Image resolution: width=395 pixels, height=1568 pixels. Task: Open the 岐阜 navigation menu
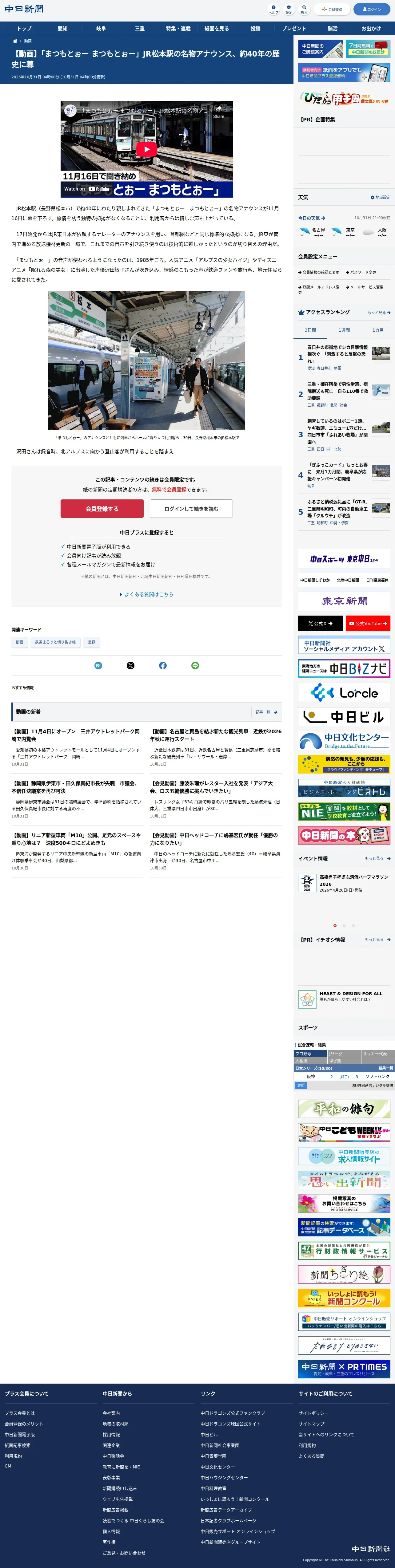pyautogui.click(x=101, y=29)
